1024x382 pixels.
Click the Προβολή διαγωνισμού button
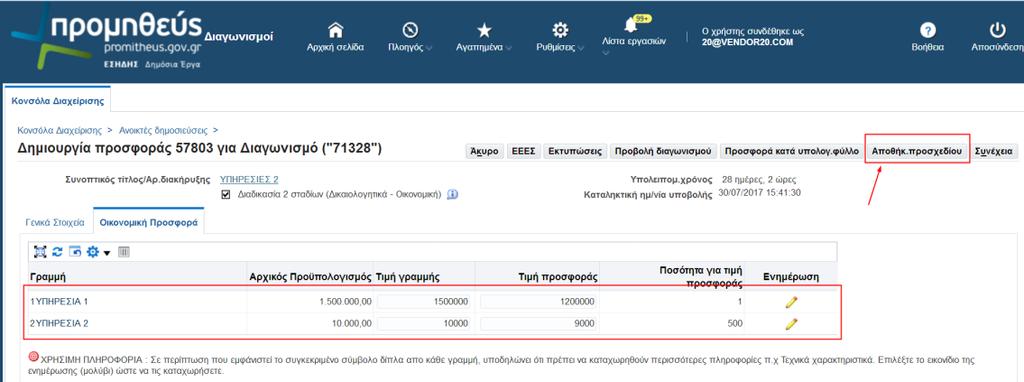[x=663, y=151]
